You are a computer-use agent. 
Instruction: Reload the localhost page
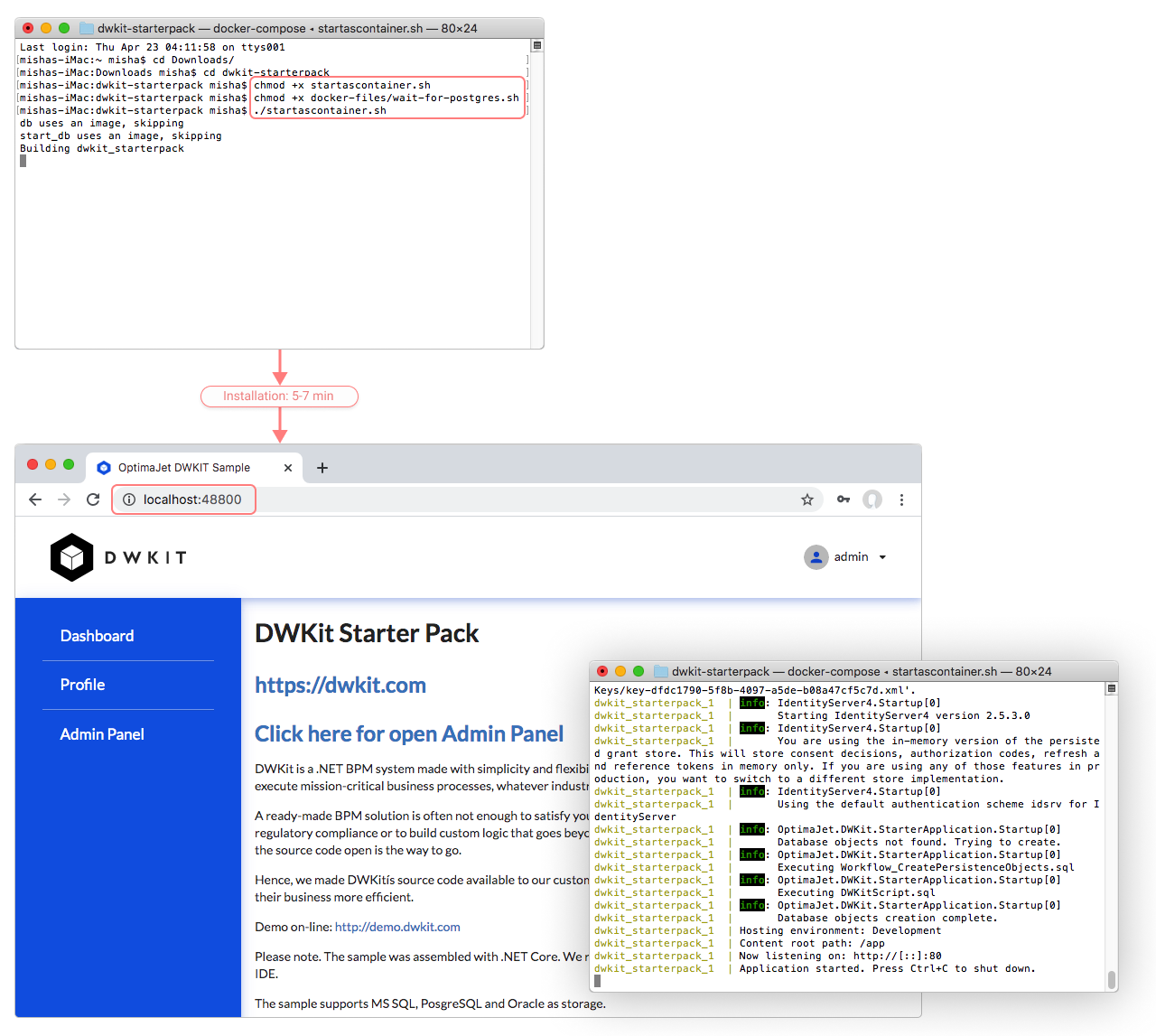coord(93,499)
